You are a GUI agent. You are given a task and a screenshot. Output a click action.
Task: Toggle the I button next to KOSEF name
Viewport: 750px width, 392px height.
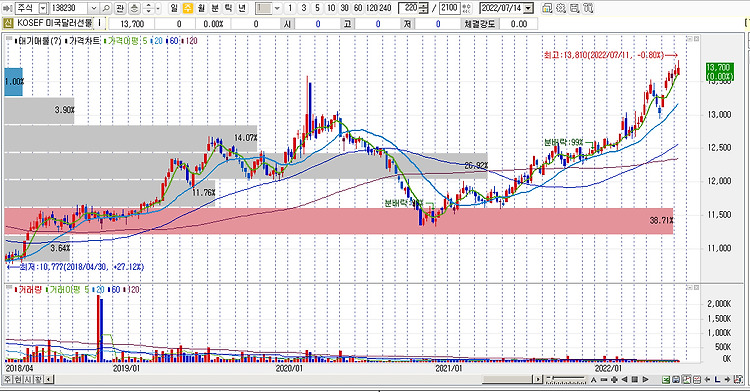tap(99, 23)
